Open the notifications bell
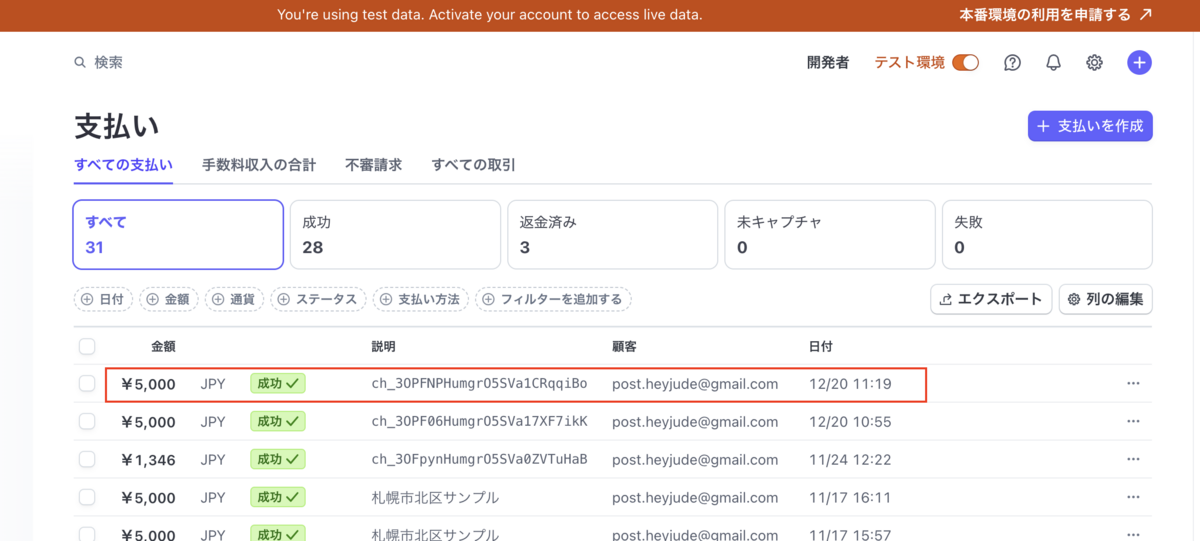Screen dimensions: 1200x541 1053,62
